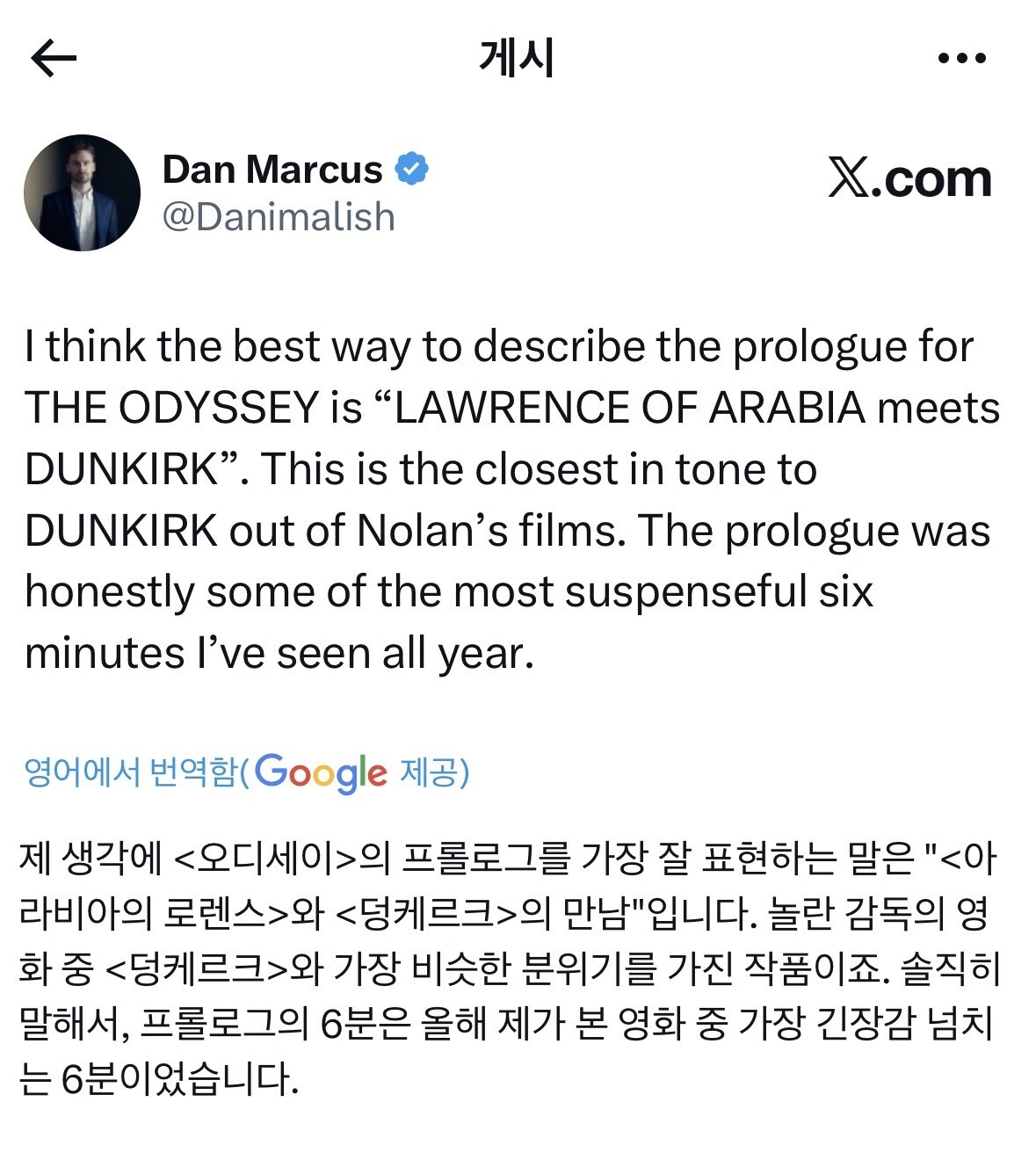Click the 영어에서 번역함 translation link

131,772
